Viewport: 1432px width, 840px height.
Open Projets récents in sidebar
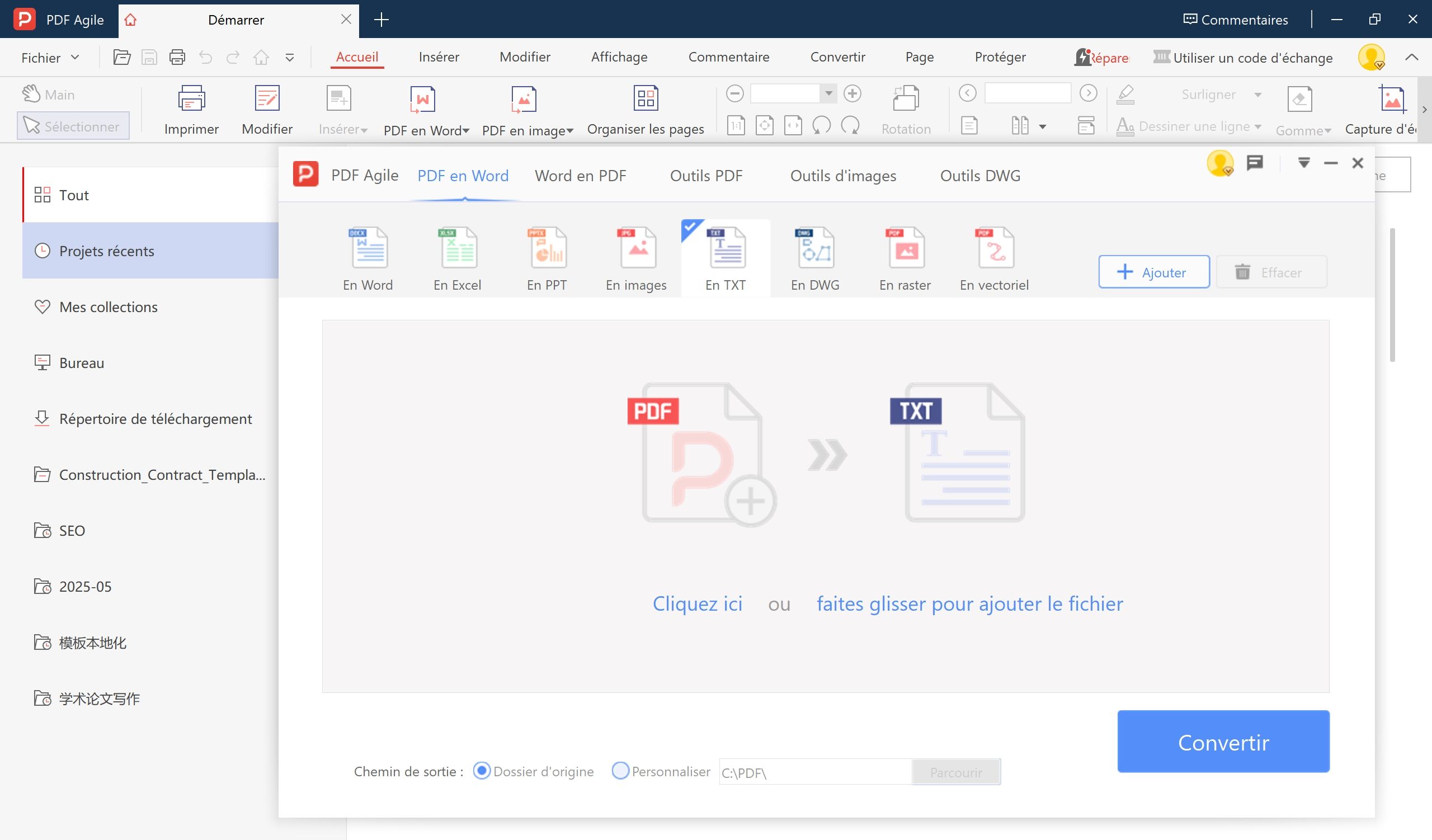tap(150, 251)
